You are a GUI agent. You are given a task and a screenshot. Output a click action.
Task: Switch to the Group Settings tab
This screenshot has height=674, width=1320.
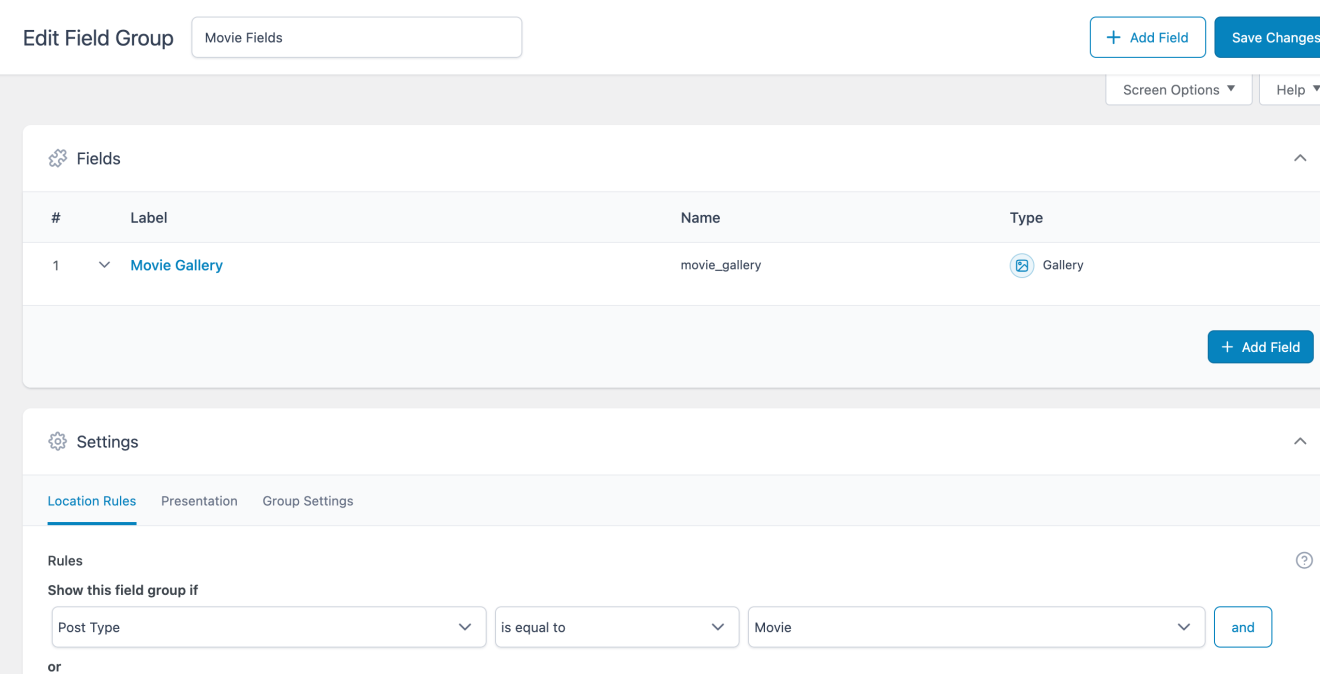coord(308,501)
